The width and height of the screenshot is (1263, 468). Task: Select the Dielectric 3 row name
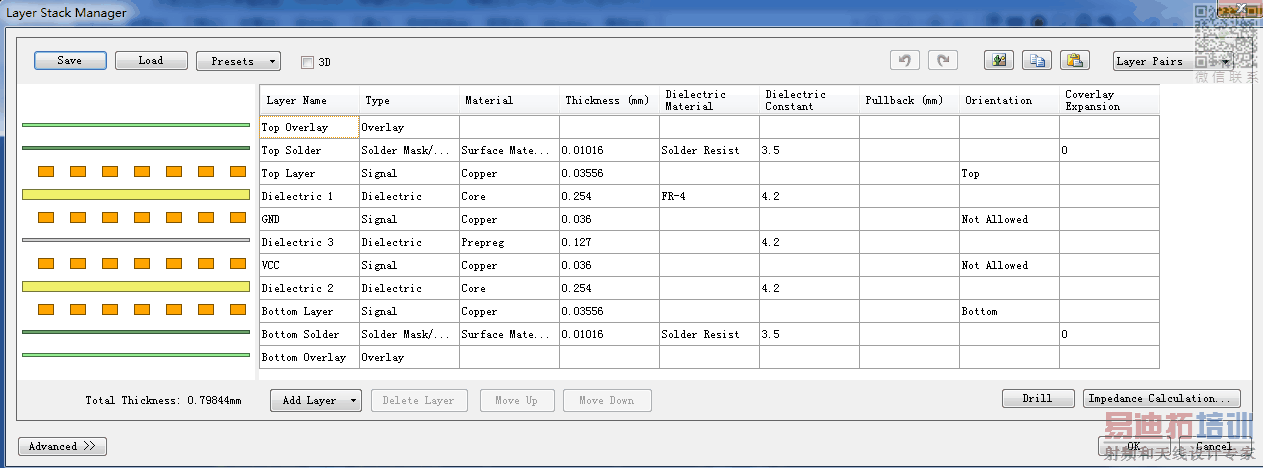(x=309, y=242)
